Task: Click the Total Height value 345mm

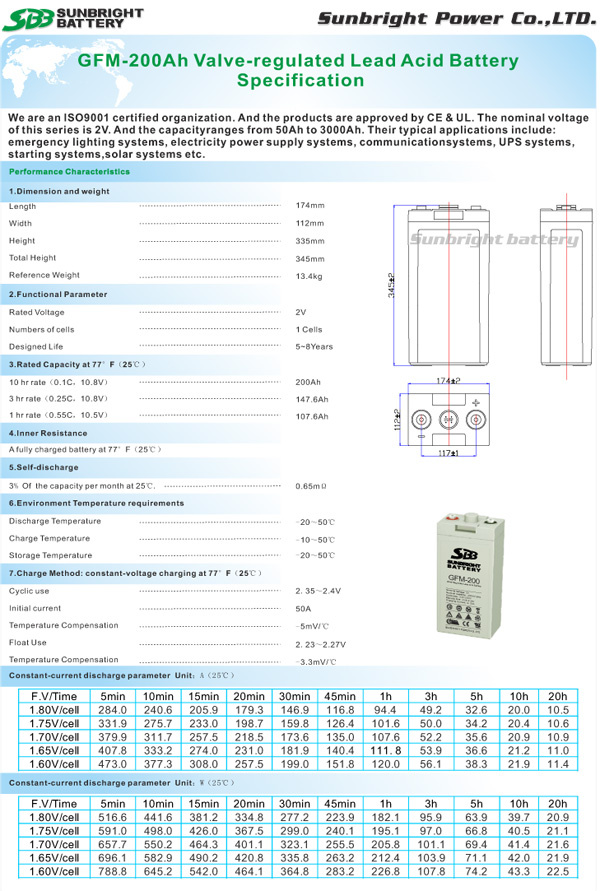Action: coord(310,259)
